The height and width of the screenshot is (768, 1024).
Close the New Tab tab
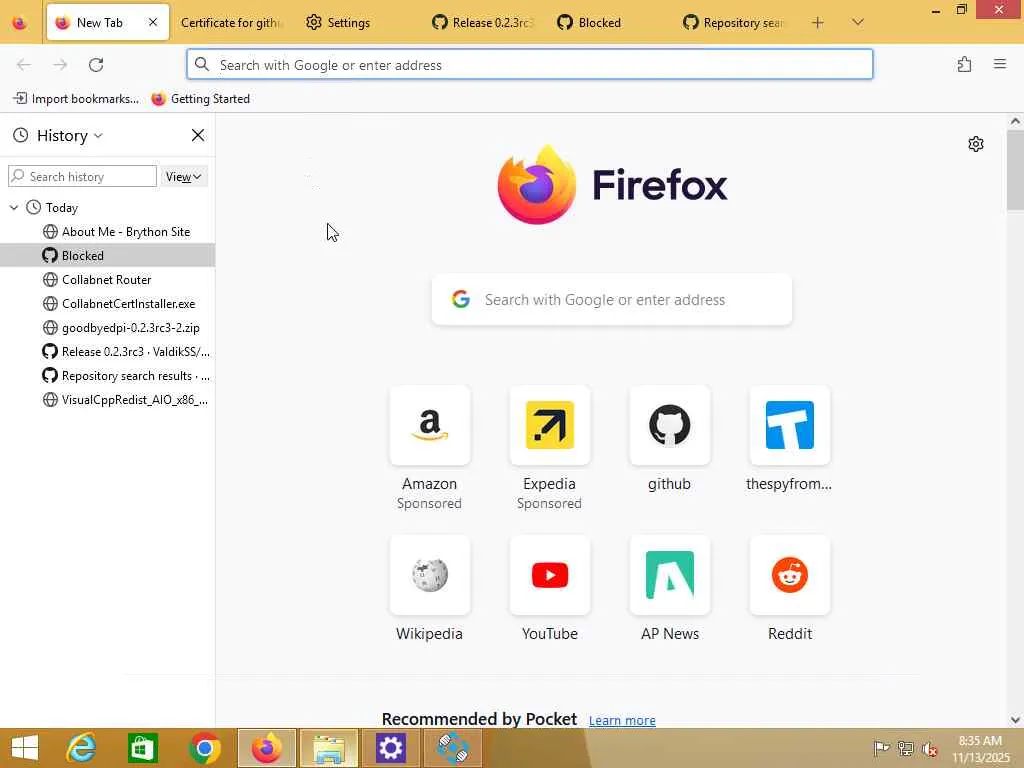click(153, 22)
